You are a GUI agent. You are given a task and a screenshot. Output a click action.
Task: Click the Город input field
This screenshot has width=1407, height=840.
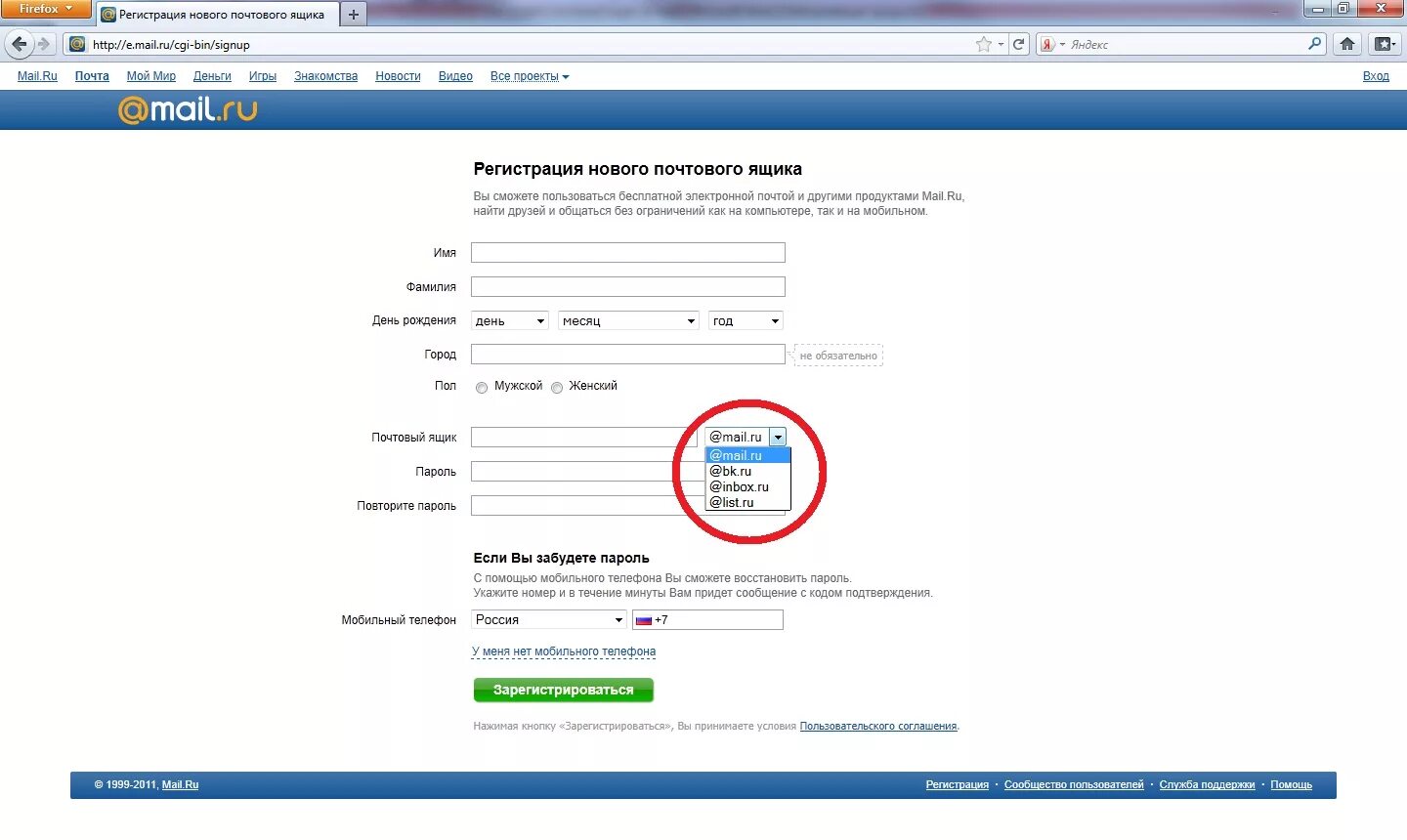628,355
